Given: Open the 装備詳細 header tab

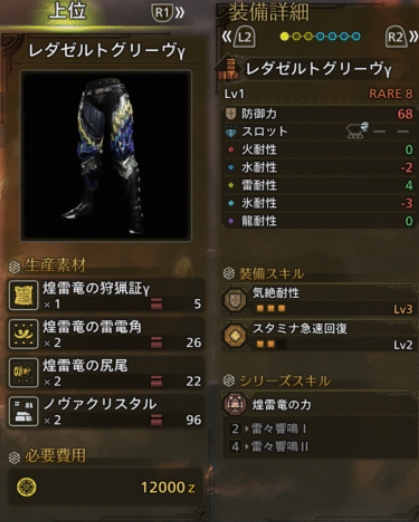Looking at the screenshot, I should coord(269,13).
